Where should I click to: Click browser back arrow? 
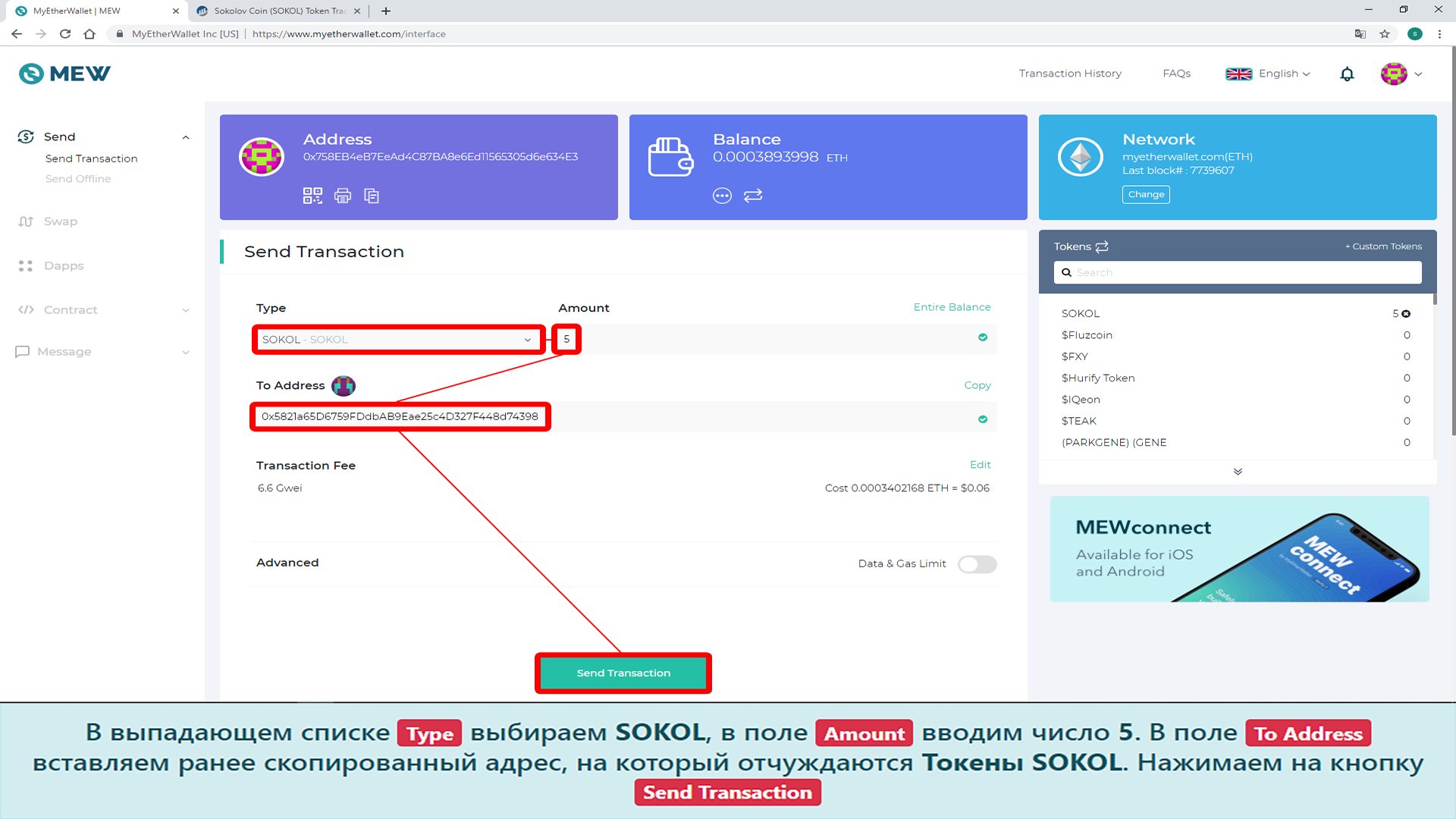pos(17,34)
